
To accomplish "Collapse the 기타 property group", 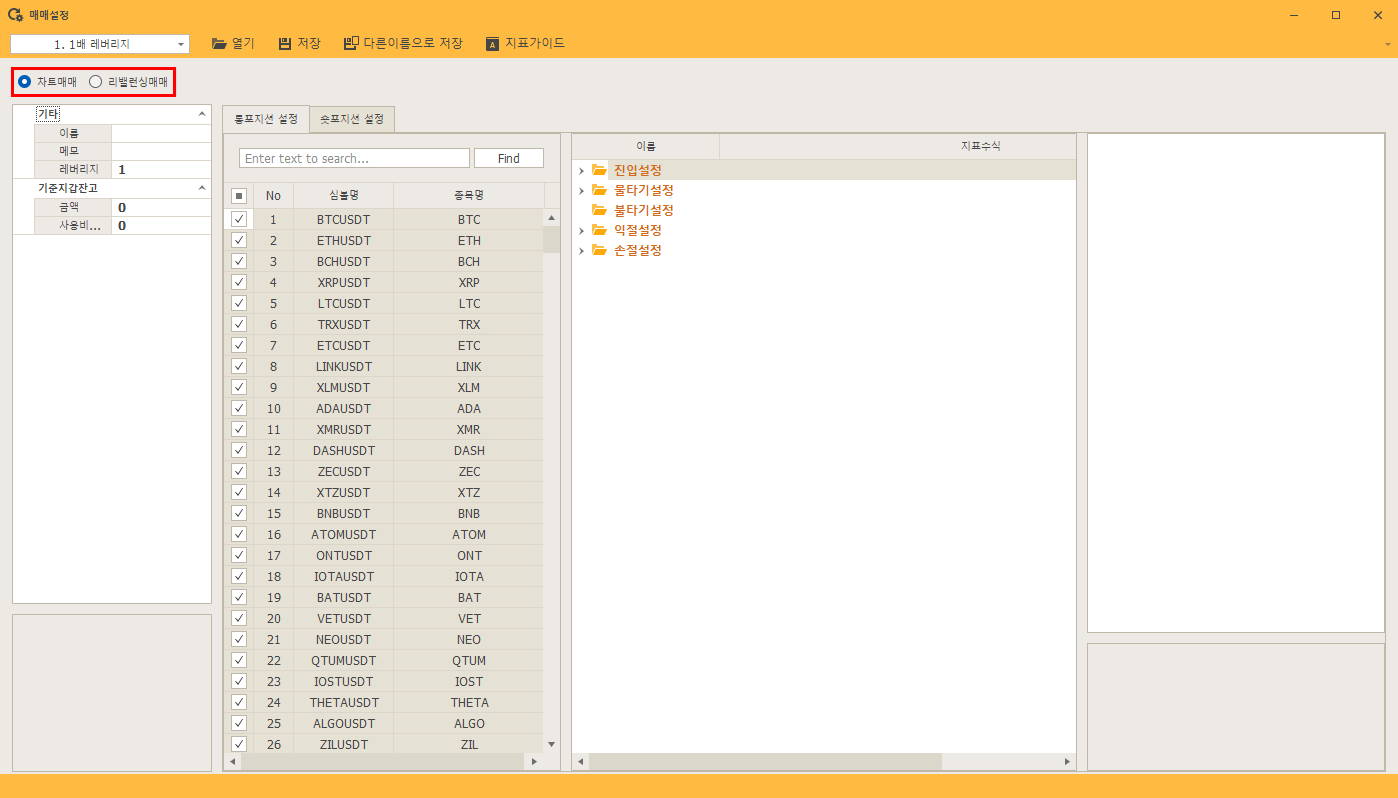I will click(x=202, y=115).
